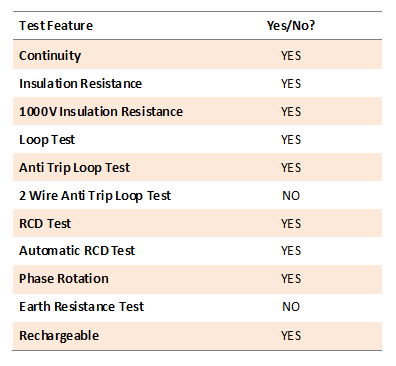
Task: Select the 1000V Insulation Resistance label
Action: point(101,111)
